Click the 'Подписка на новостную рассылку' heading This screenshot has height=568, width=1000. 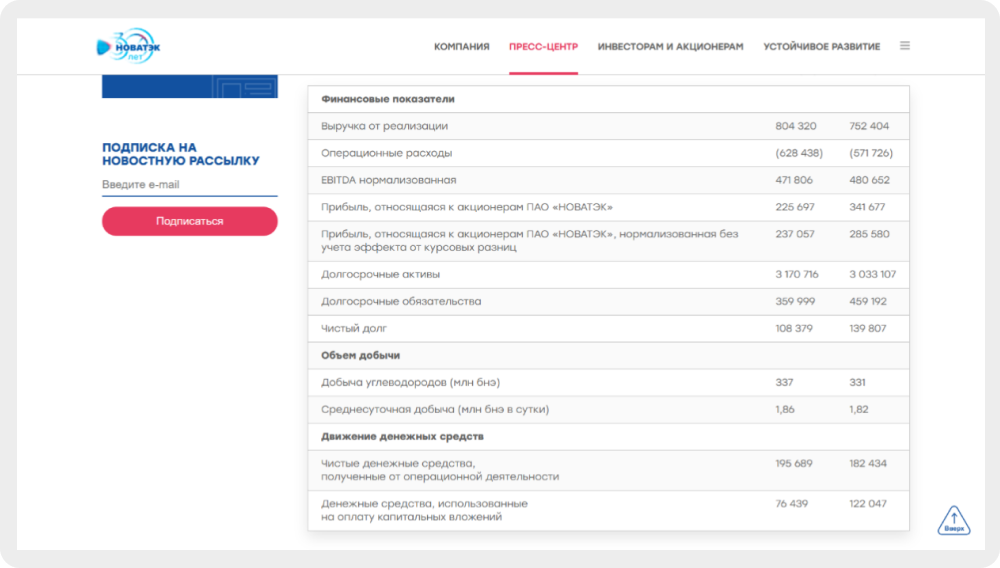click(180, 154)
